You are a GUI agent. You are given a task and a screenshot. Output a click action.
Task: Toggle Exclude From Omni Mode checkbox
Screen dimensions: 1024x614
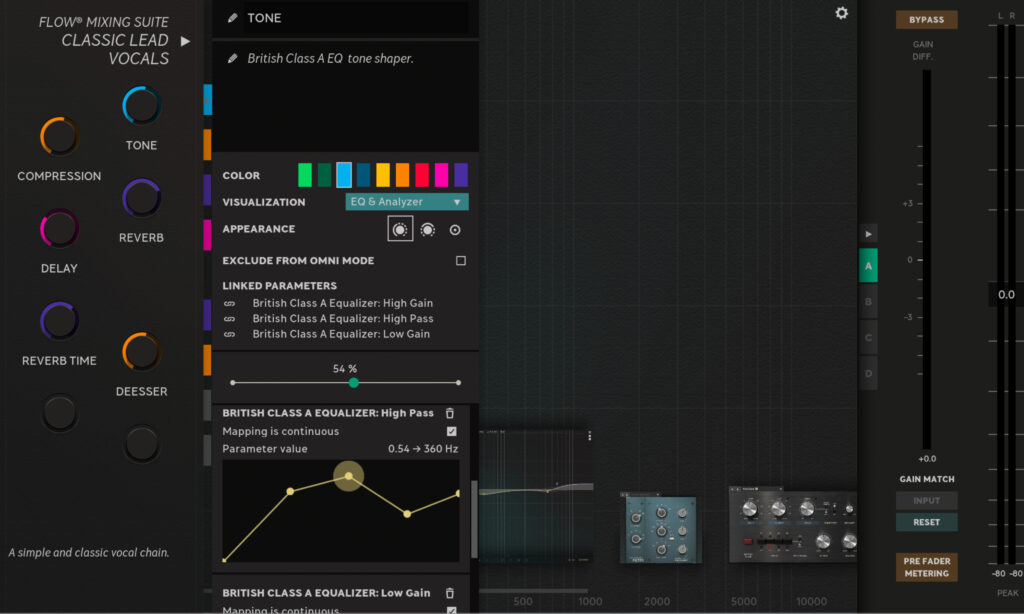(x=461, y=261)
